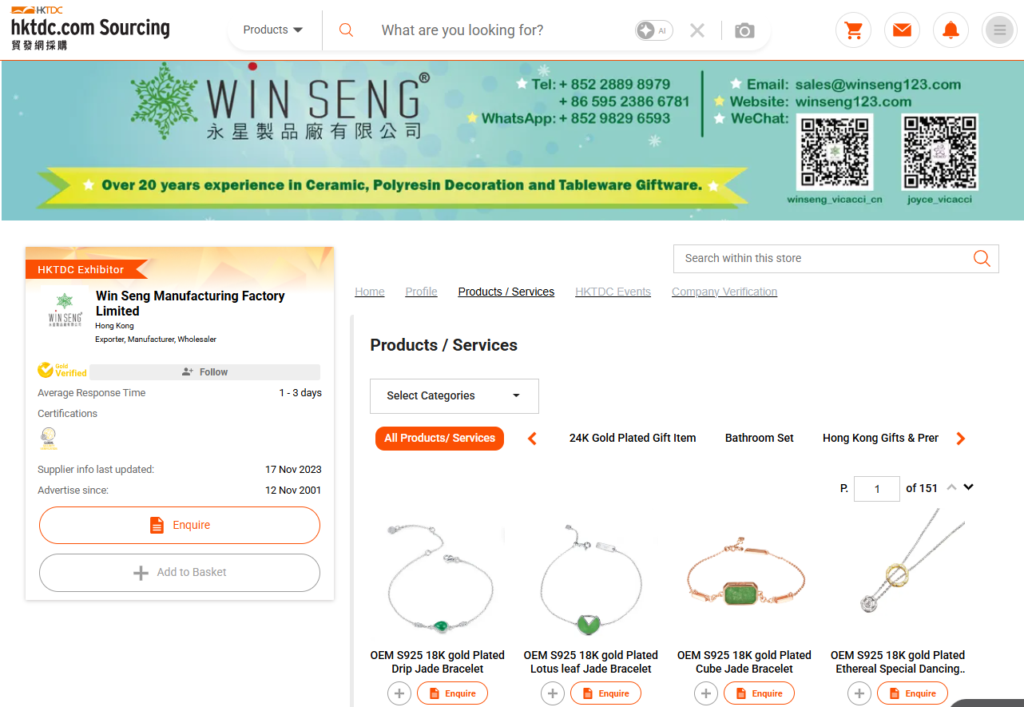1024x707 pixels.
Task: Clear the search with the X icon
Action: coord(697,31)
